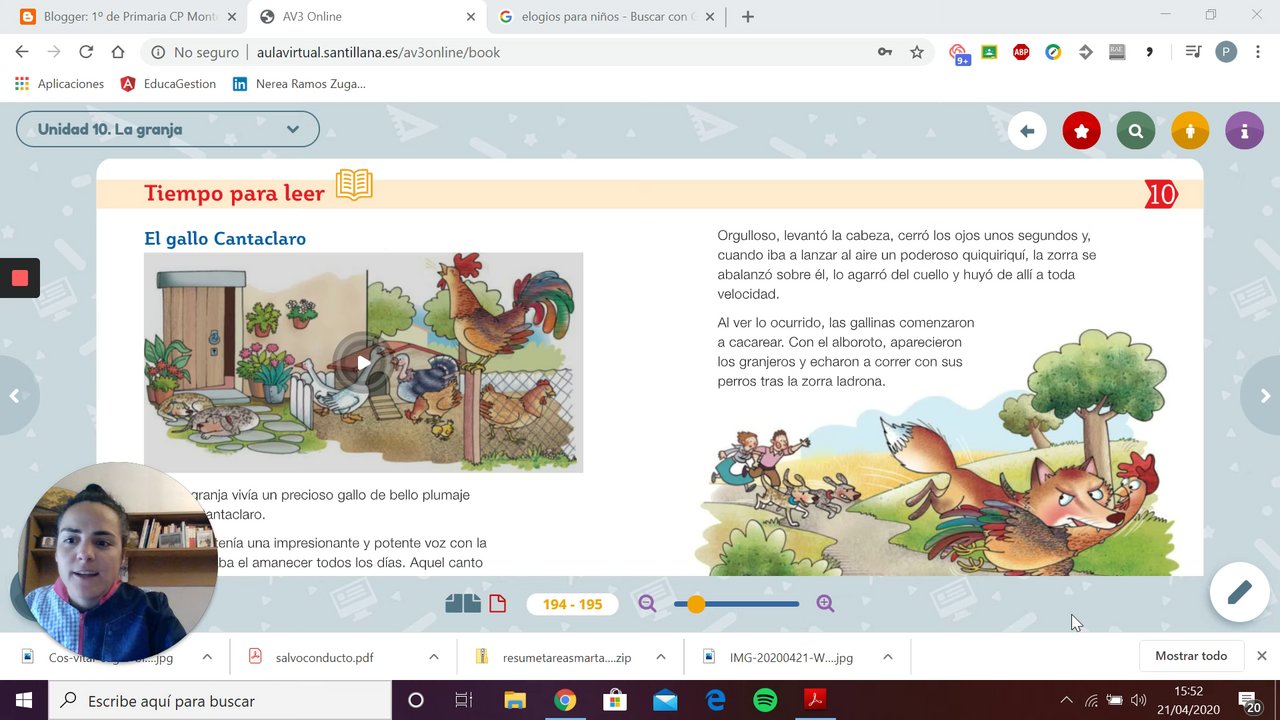The width and height of the screenshot is (1280, 720).
Task: Click the orange person button
Action: [1190, 131]
